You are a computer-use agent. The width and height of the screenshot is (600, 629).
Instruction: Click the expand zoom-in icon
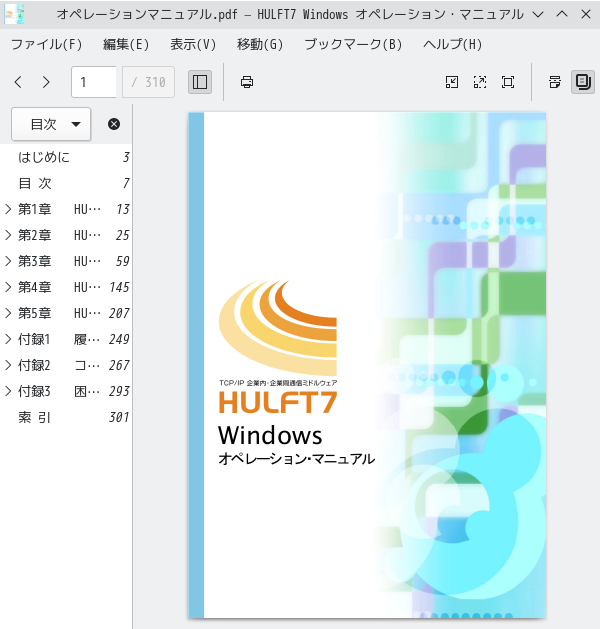480,82
